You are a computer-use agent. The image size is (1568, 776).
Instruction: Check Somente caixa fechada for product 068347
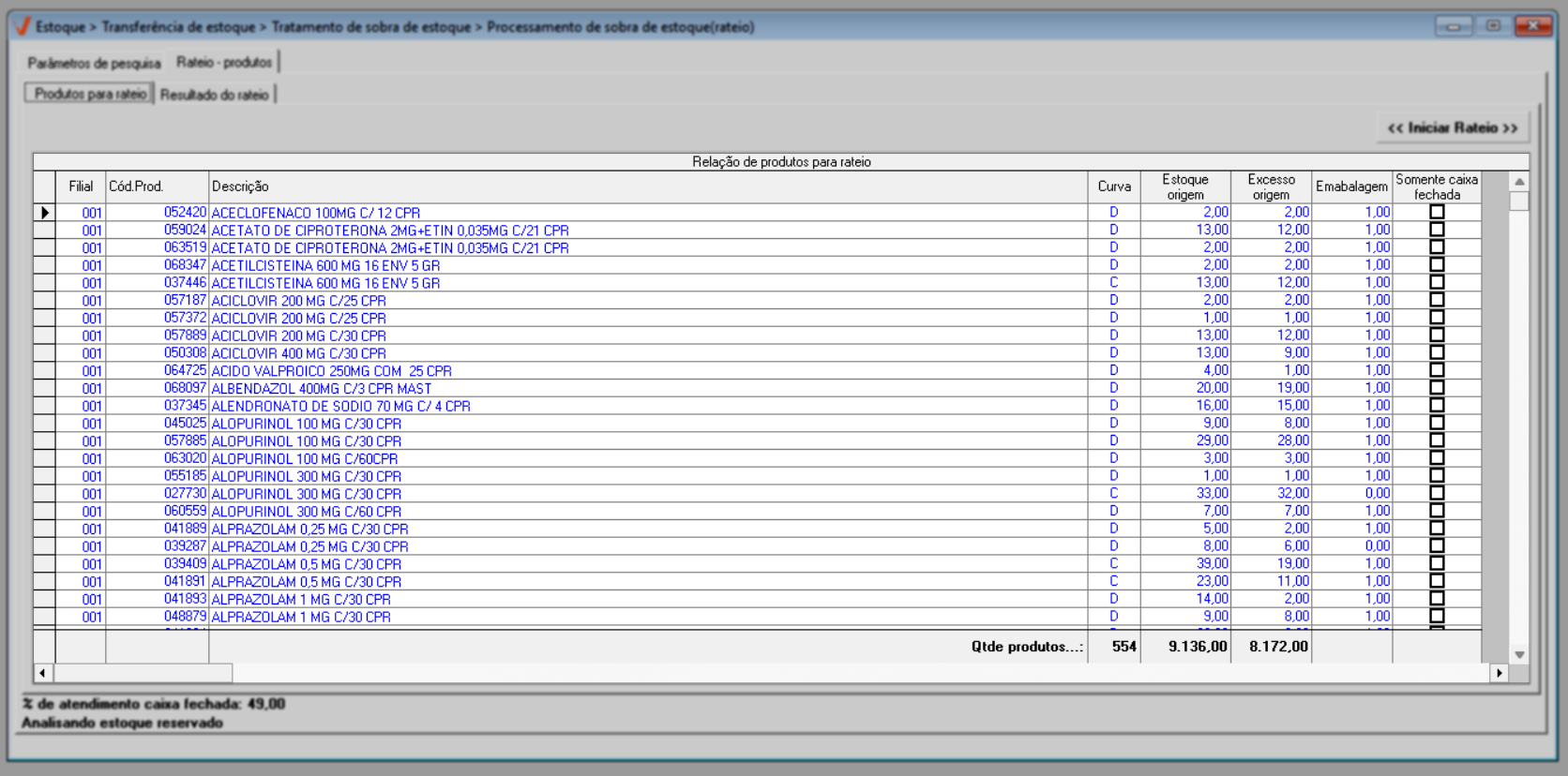tap(1437, 264)
